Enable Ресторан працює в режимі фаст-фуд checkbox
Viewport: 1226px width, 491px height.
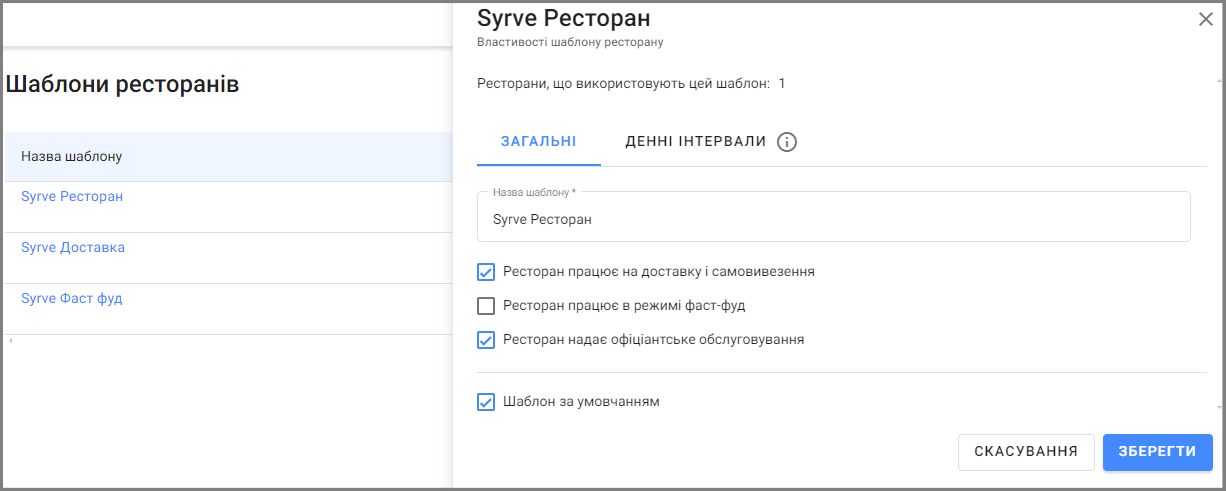click(486, 305)
